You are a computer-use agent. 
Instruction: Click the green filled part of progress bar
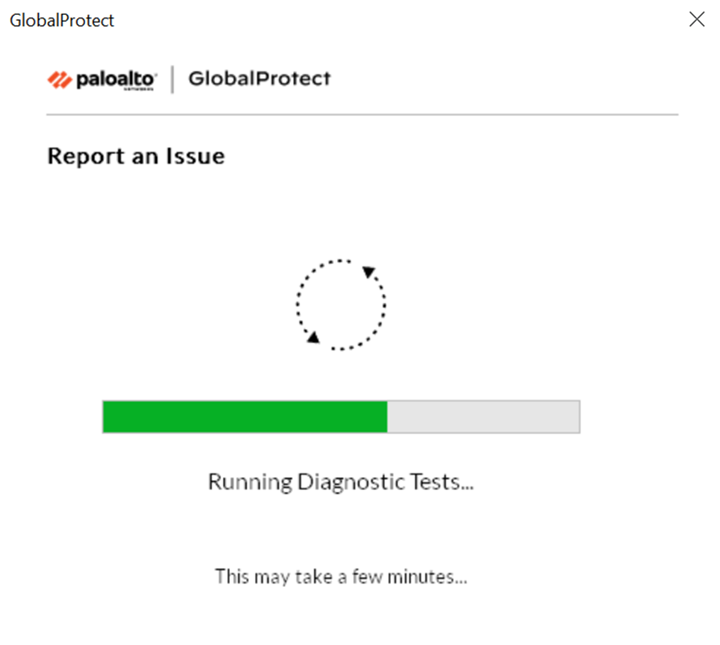[x=244, y=417]
